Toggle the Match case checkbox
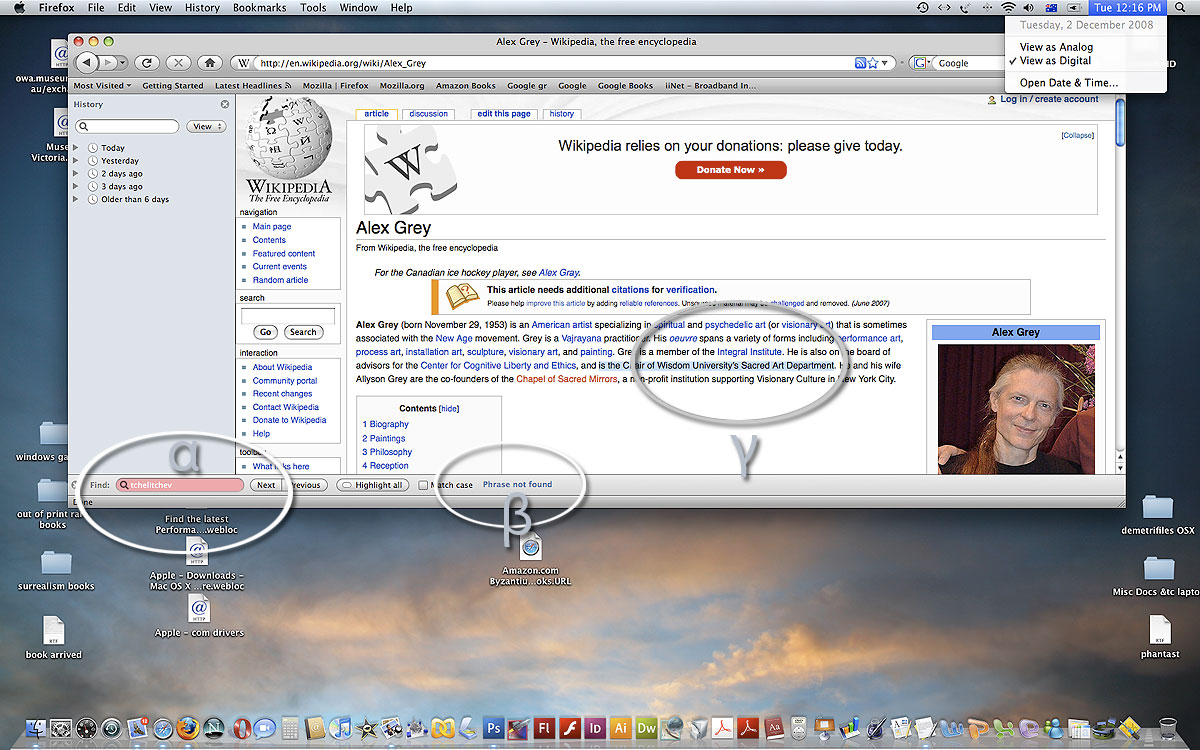 click(423, 485)
